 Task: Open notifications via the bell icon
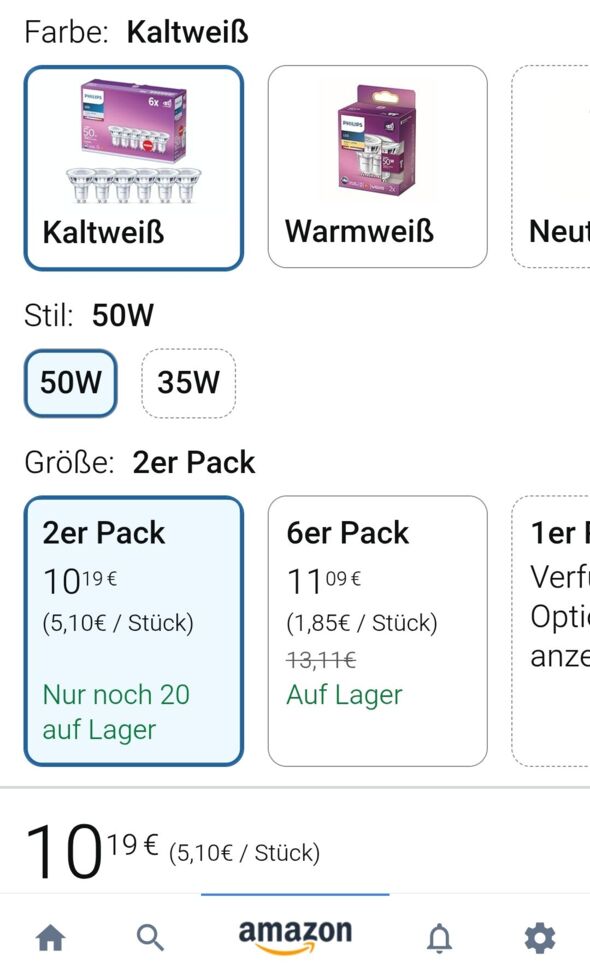click(440, 938)
